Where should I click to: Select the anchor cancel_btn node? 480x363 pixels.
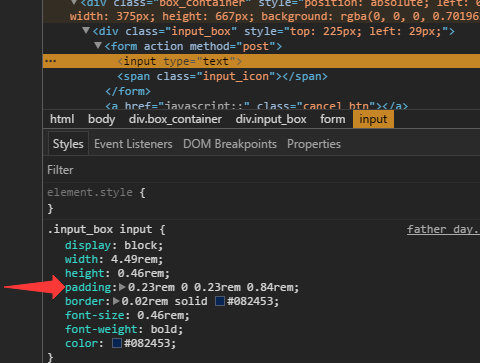coord(257,105)
